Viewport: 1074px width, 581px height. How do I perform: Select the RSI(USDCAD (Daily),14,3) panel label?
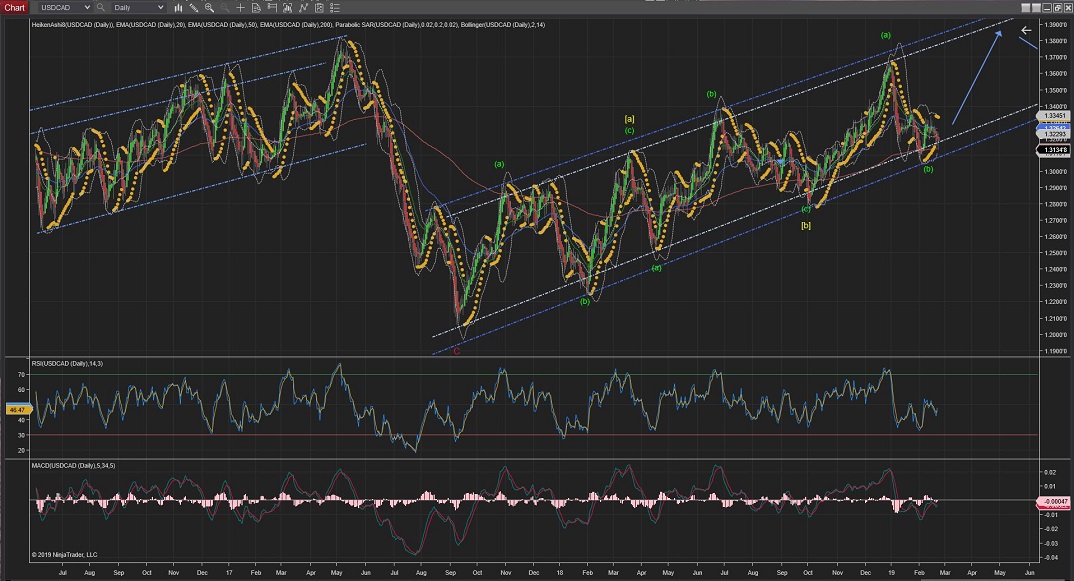click(67, 363)
